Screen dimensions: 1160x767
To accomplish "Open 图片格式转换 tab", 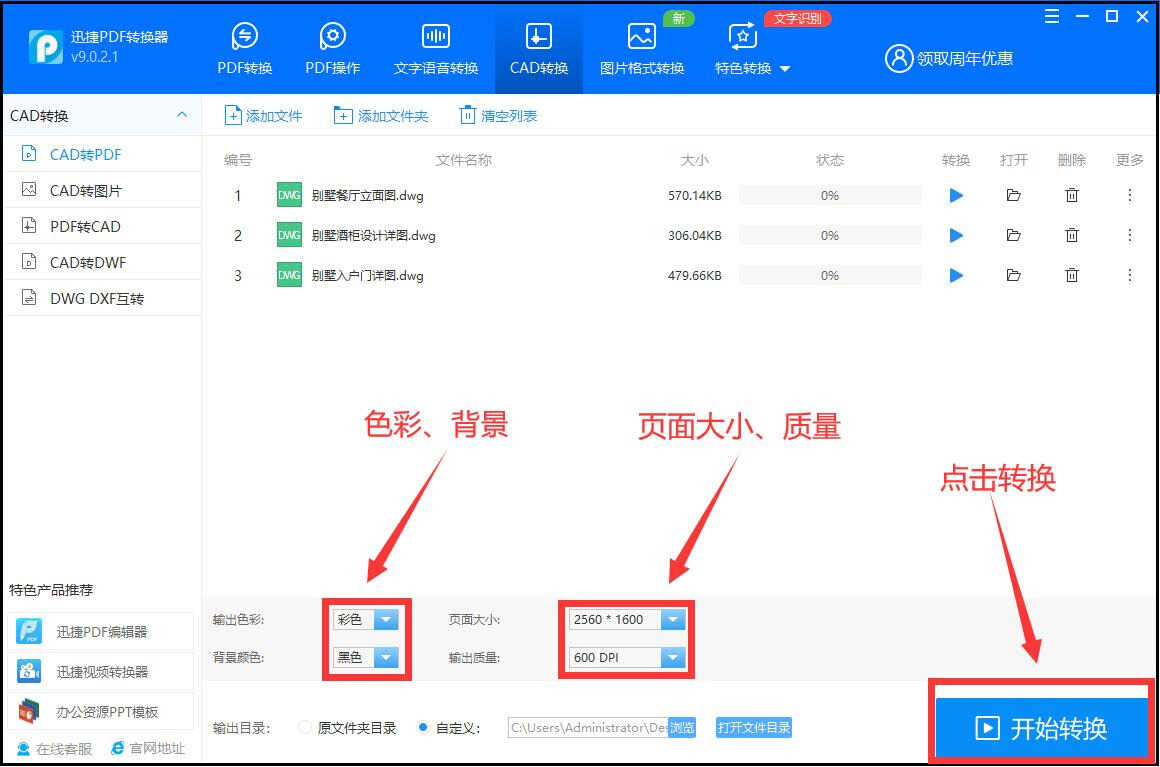I will pyautogui.click(x=641, y=49).
